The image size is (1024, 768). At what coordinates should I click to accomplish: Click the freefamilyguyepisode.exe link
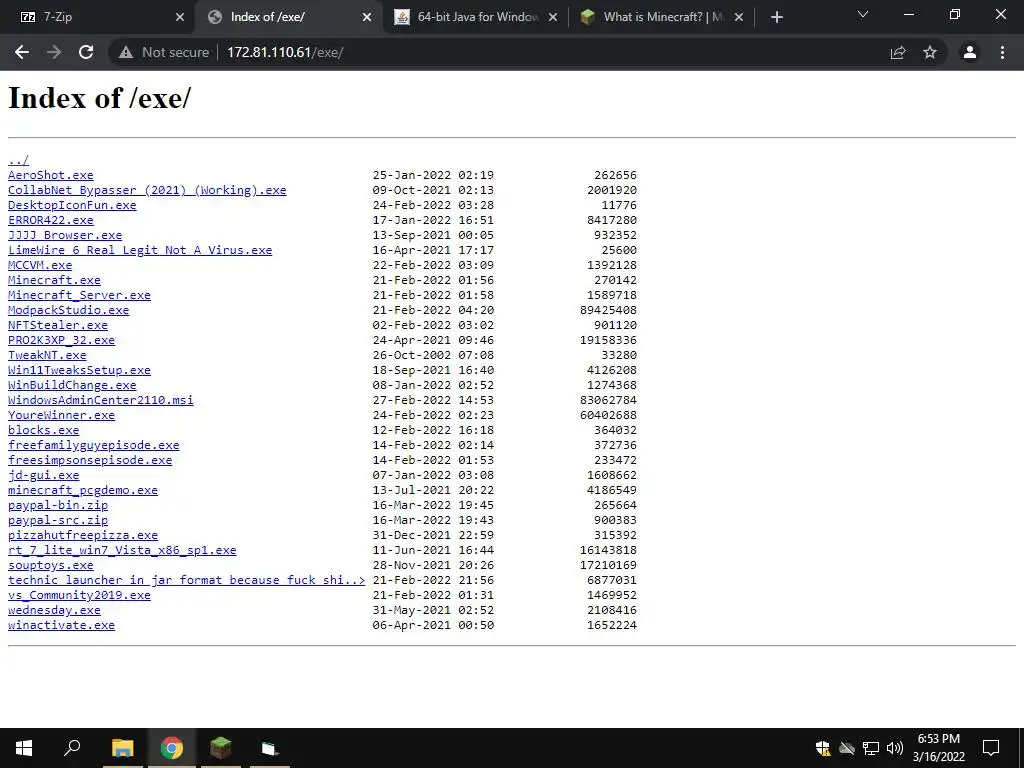point(93,445)
